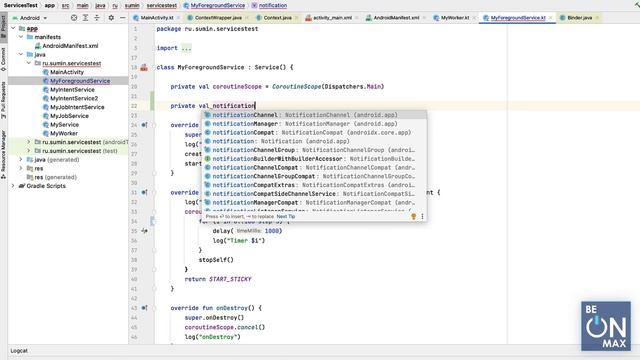Choose notificationManager completion suggestion

tap(315, 124)
